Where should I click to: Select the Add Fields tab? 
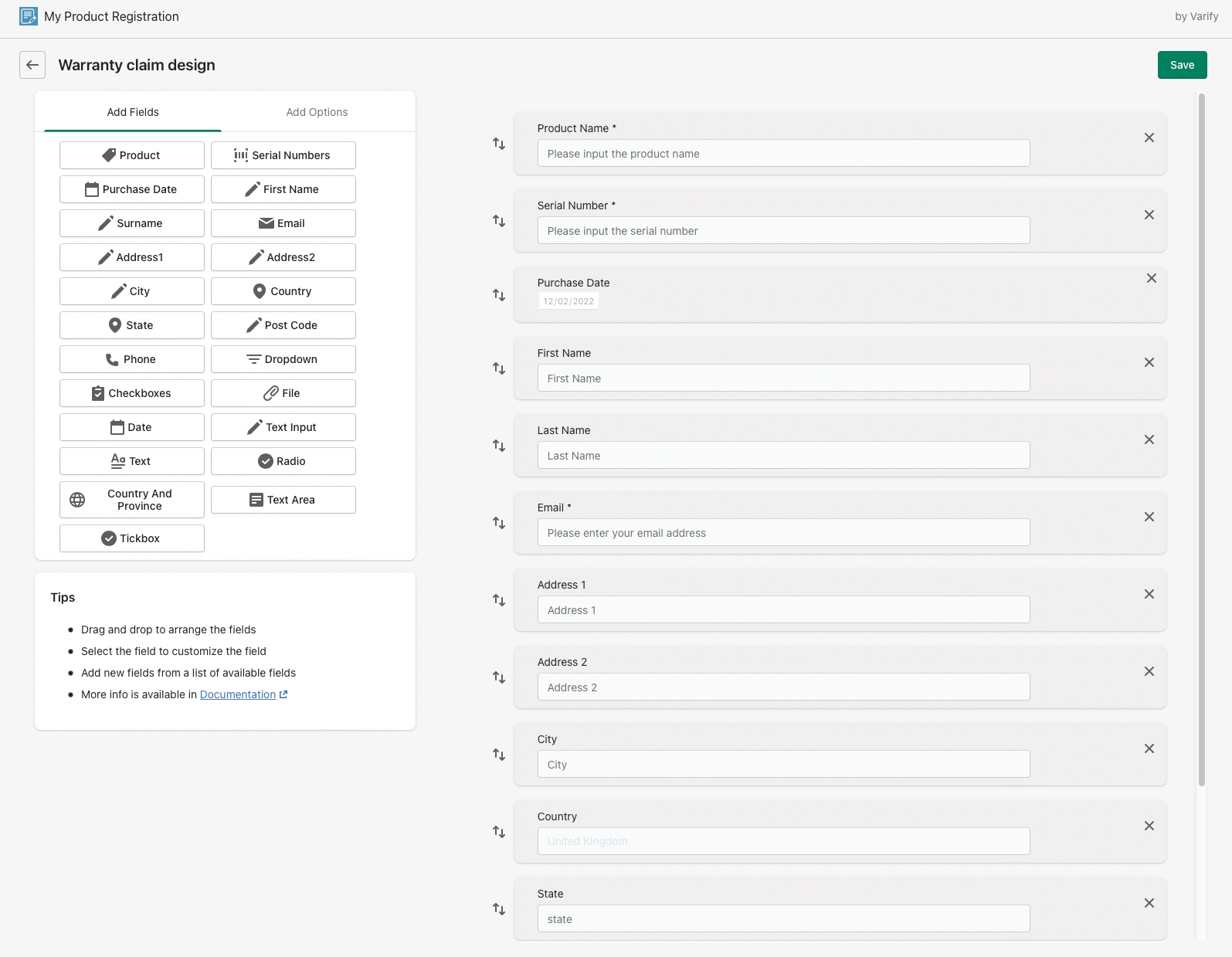(x=133, y=112)
